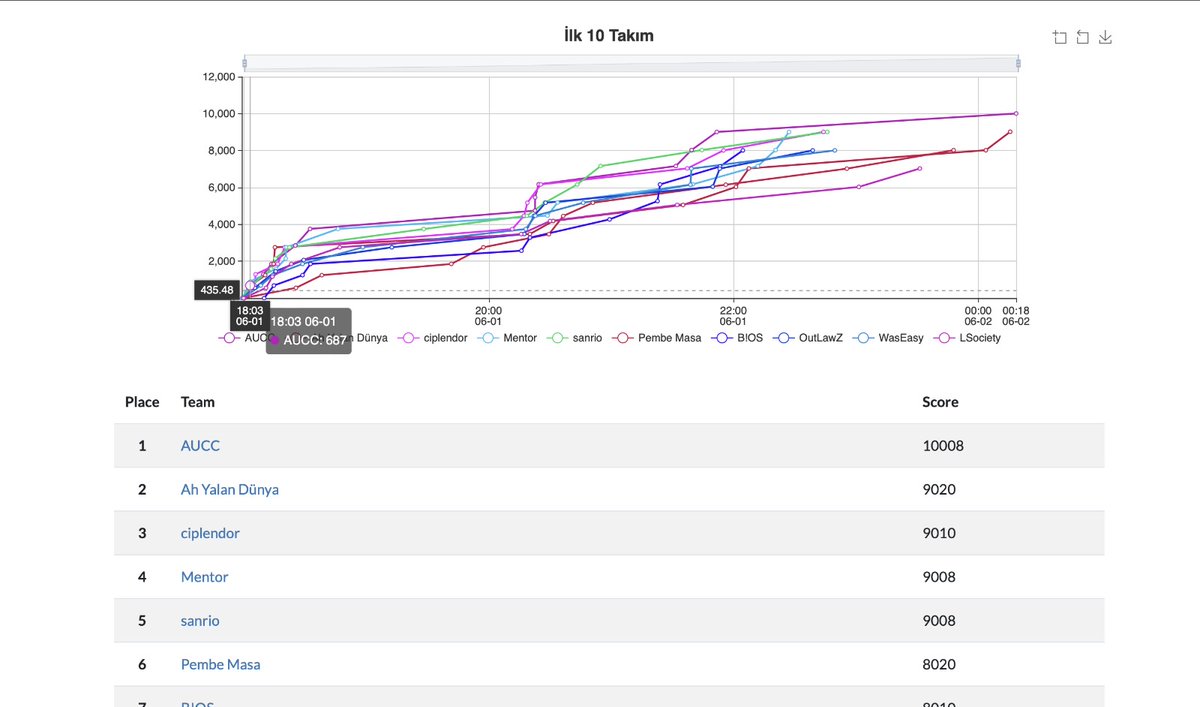Click the 435.48 axis pointer value label
The height and width of the screenshot is (707, 1200).
(217, 290)
